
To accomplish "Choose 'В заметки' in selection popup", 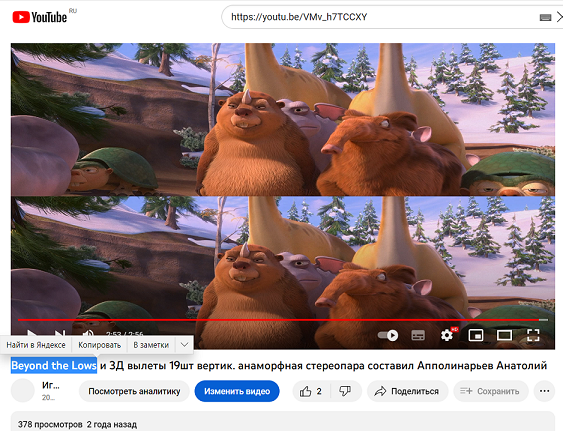I will click(151, 345).
